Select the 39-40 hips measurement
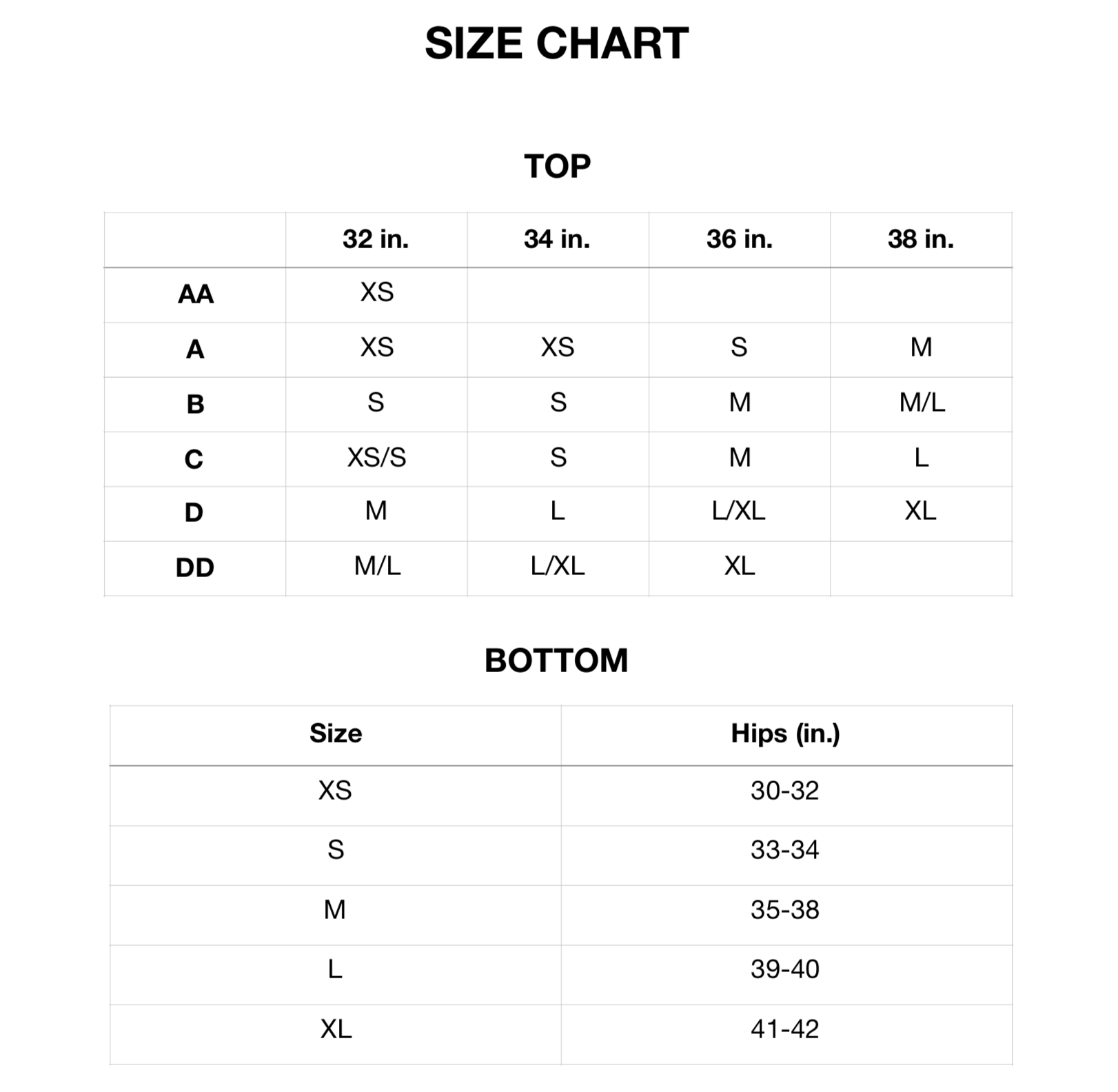 pos(785,969)
